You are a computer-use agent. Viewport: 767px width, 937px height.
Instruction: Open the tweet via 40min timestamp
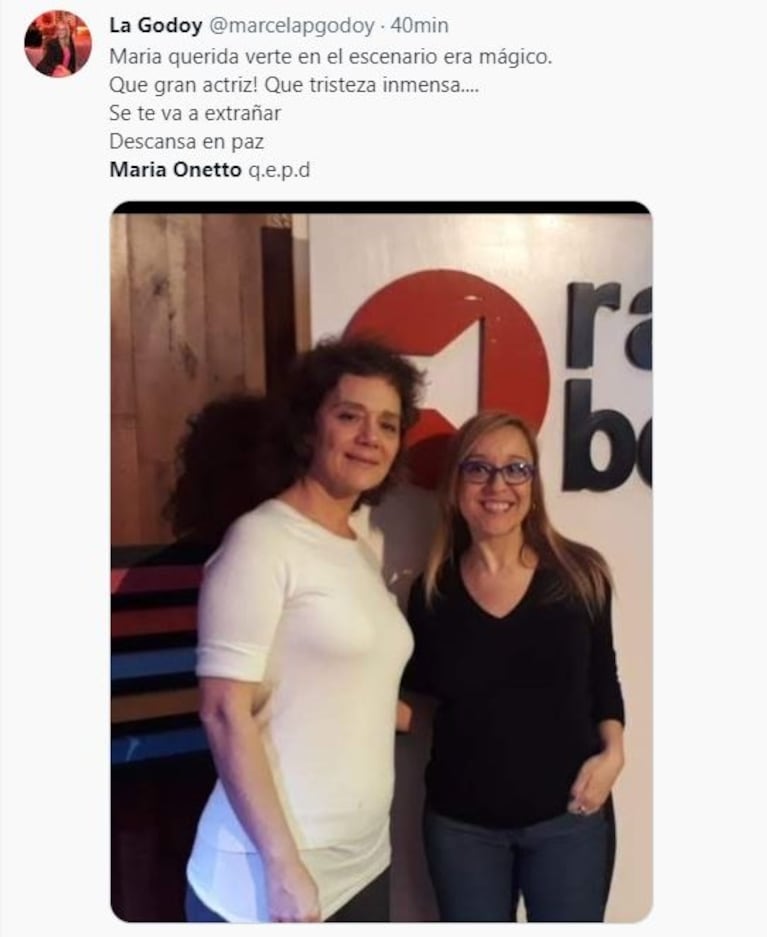point(419,26)
